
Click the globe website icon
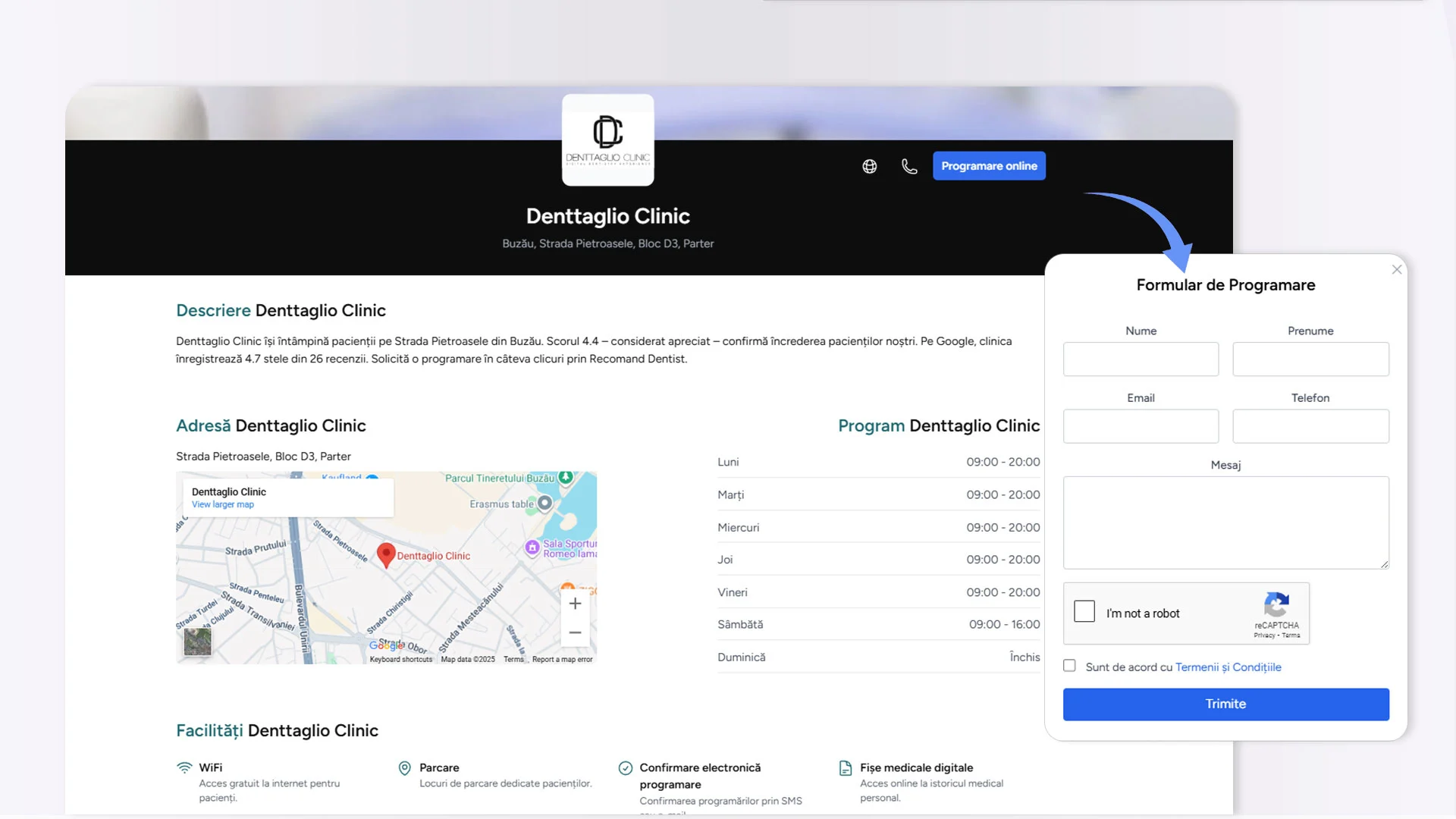click(870, 166)
